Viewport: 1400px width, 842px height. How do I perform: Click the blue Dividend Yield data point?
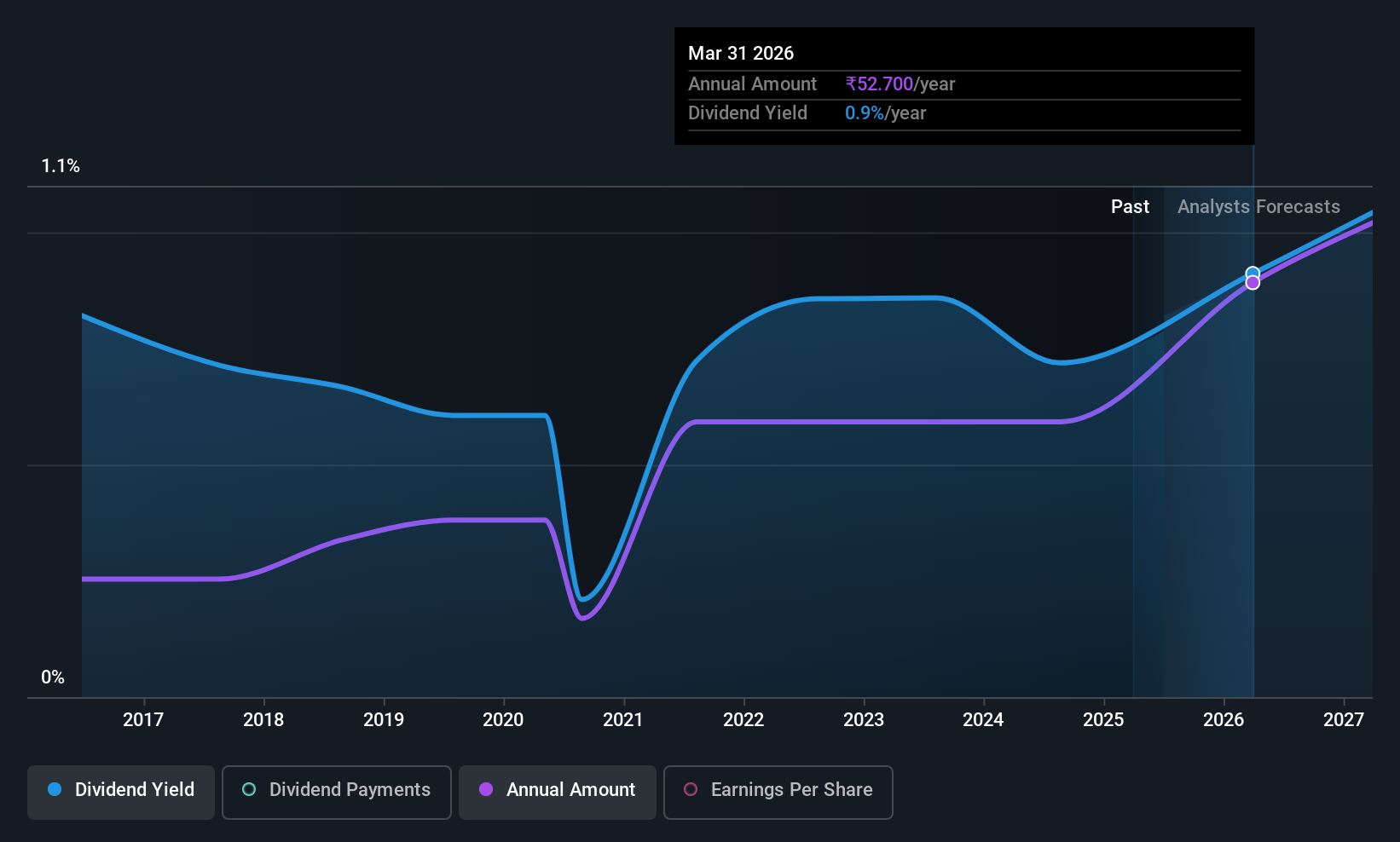[1252, 274]
